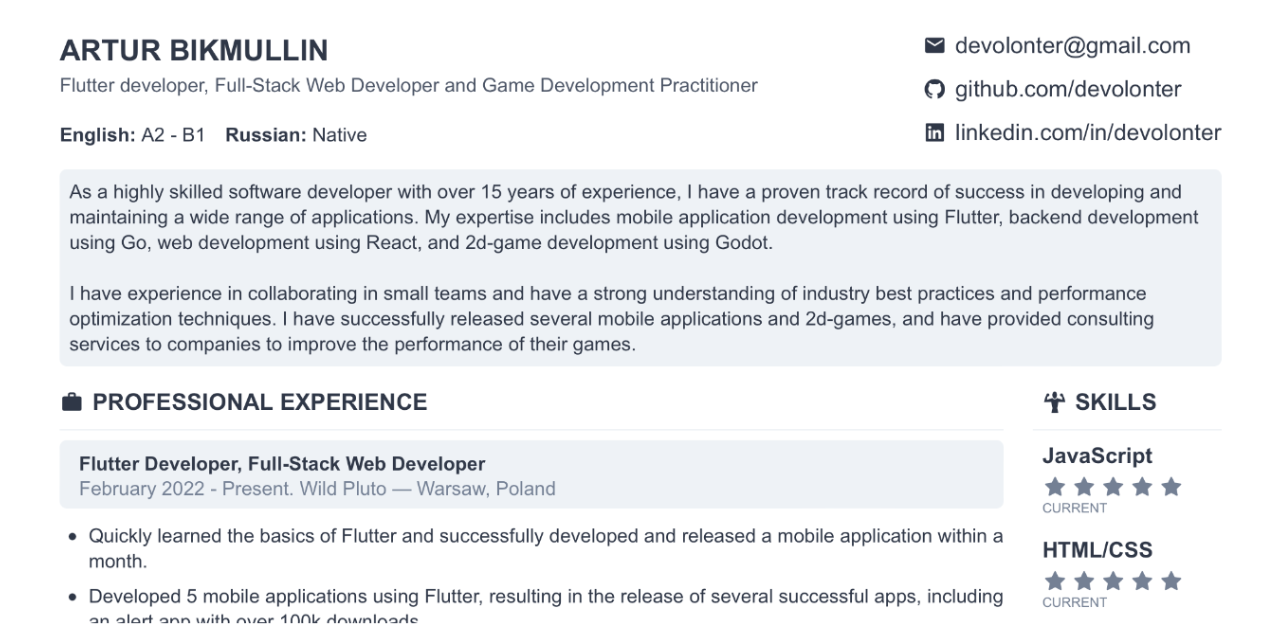Click the flexed-arm icon beside Skills
Image resolution: width=1280 pixels, height=640 pixels.
pos(1055,403)
